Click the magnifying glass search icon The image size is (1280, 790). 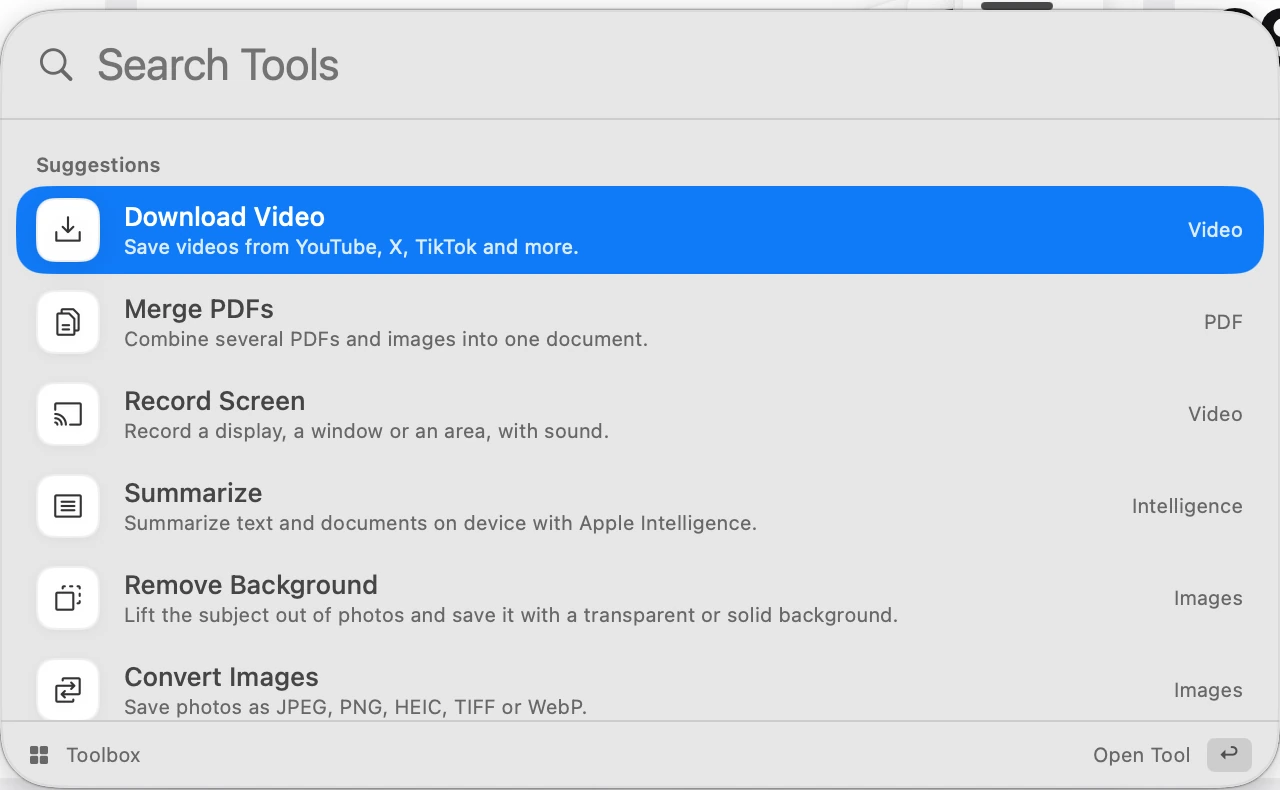(x=56, y=65)
